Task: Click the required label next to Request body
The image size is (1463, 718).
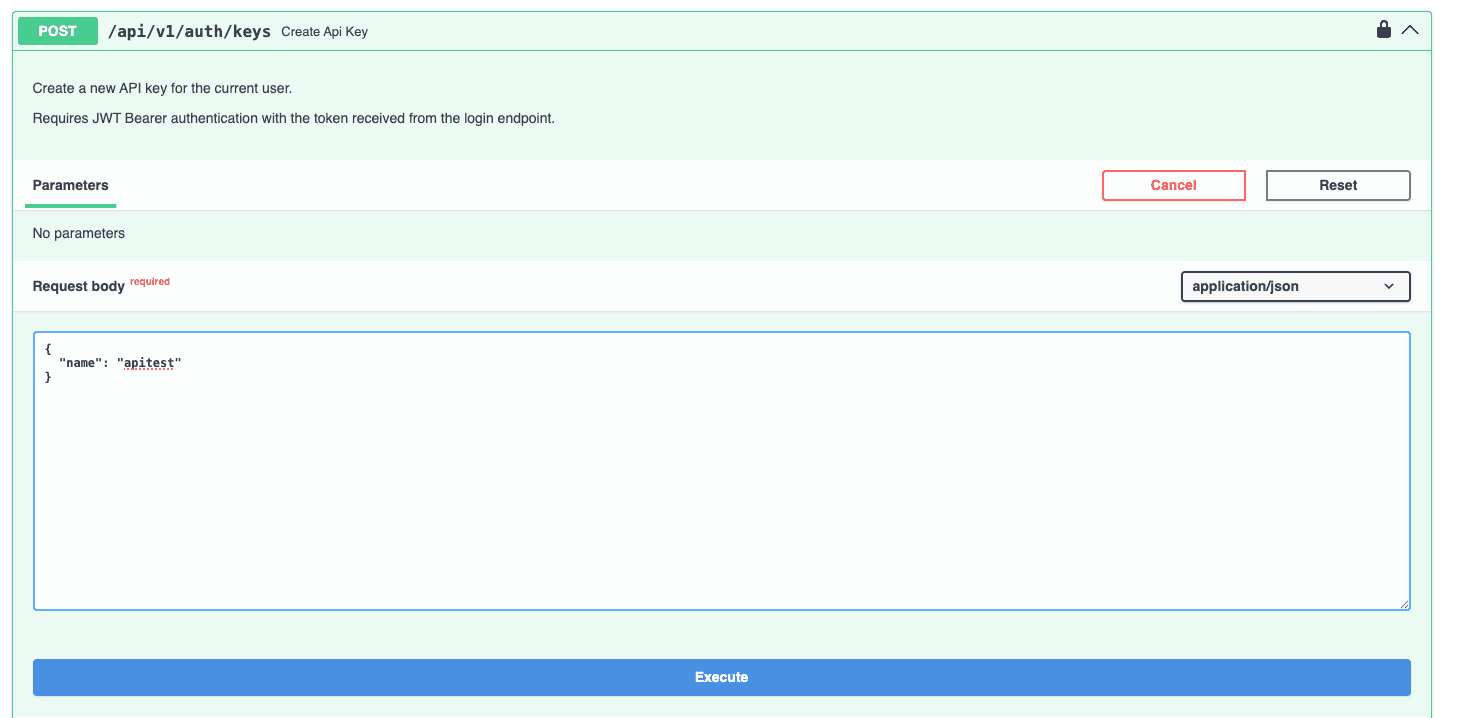Action: (x=149, y=281)
